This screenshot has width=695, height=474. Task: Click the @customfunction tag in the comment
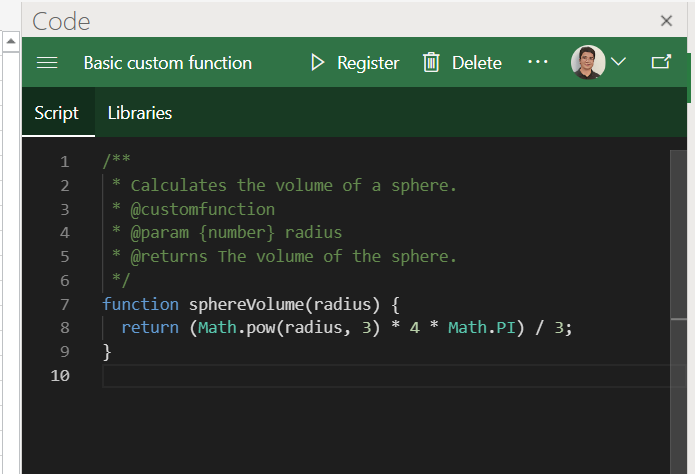tap(202, 209)
